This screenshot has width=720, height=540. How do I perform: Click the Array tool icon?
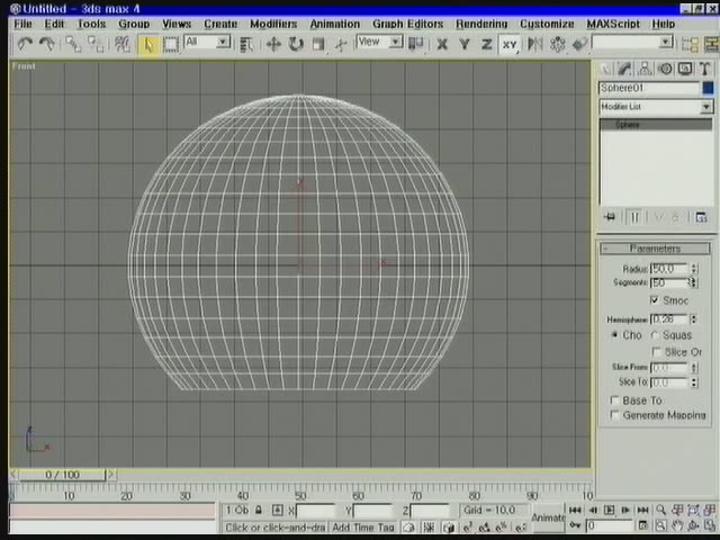[x=557, y=45]
